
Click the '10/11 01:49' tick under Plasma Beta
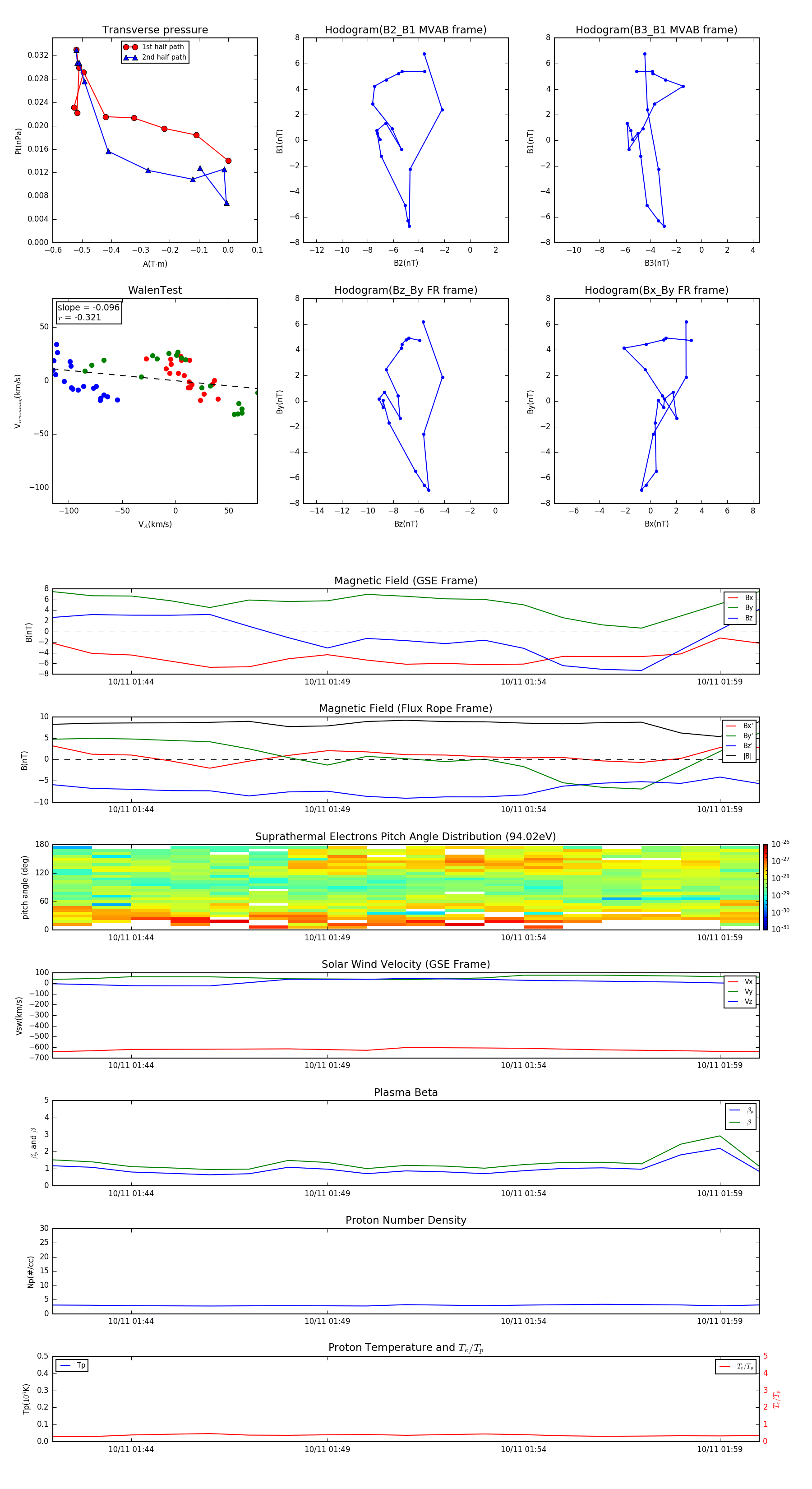[327, 1193]
